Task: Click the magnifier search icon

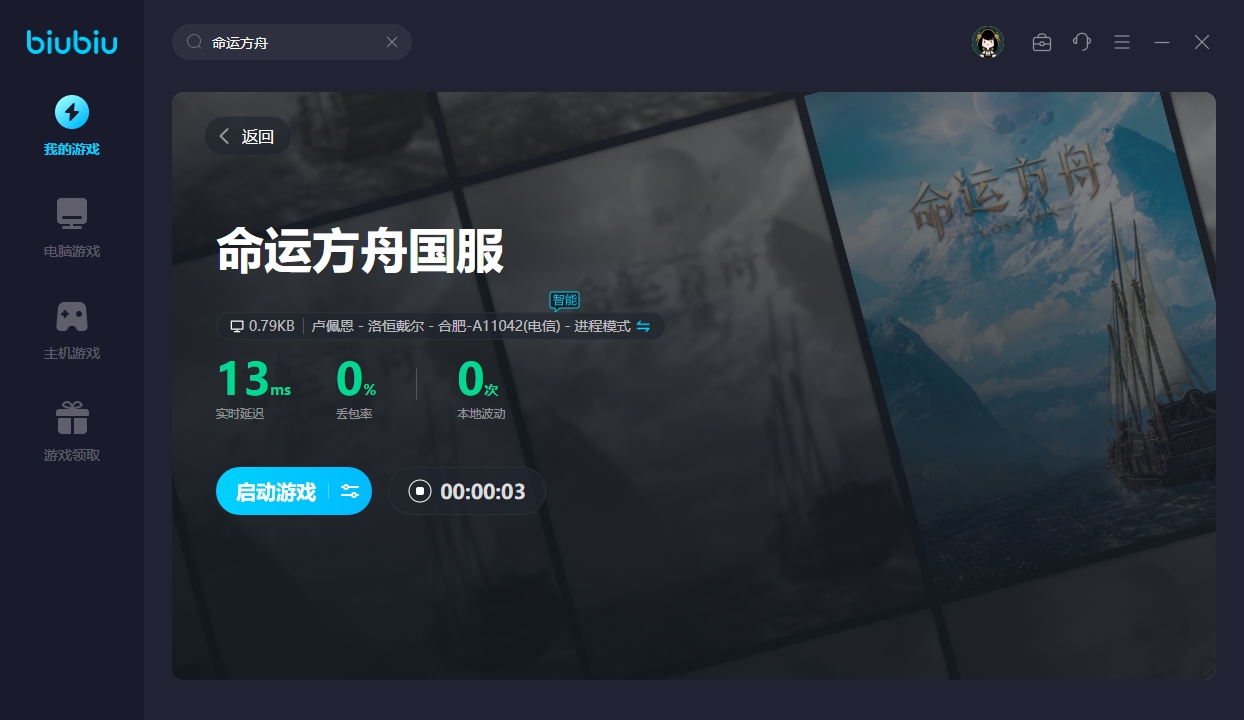Action: click(194, 42)
